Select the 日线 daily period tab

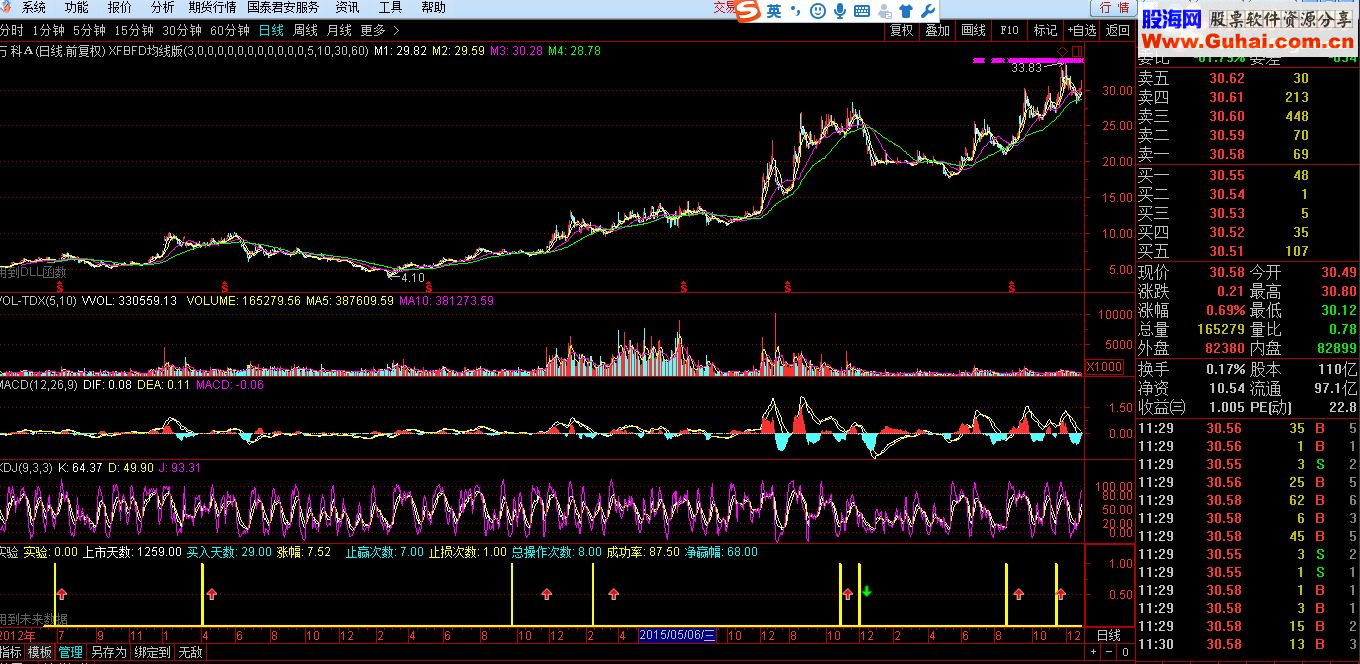pyautogui.click(x=271, y=31)
